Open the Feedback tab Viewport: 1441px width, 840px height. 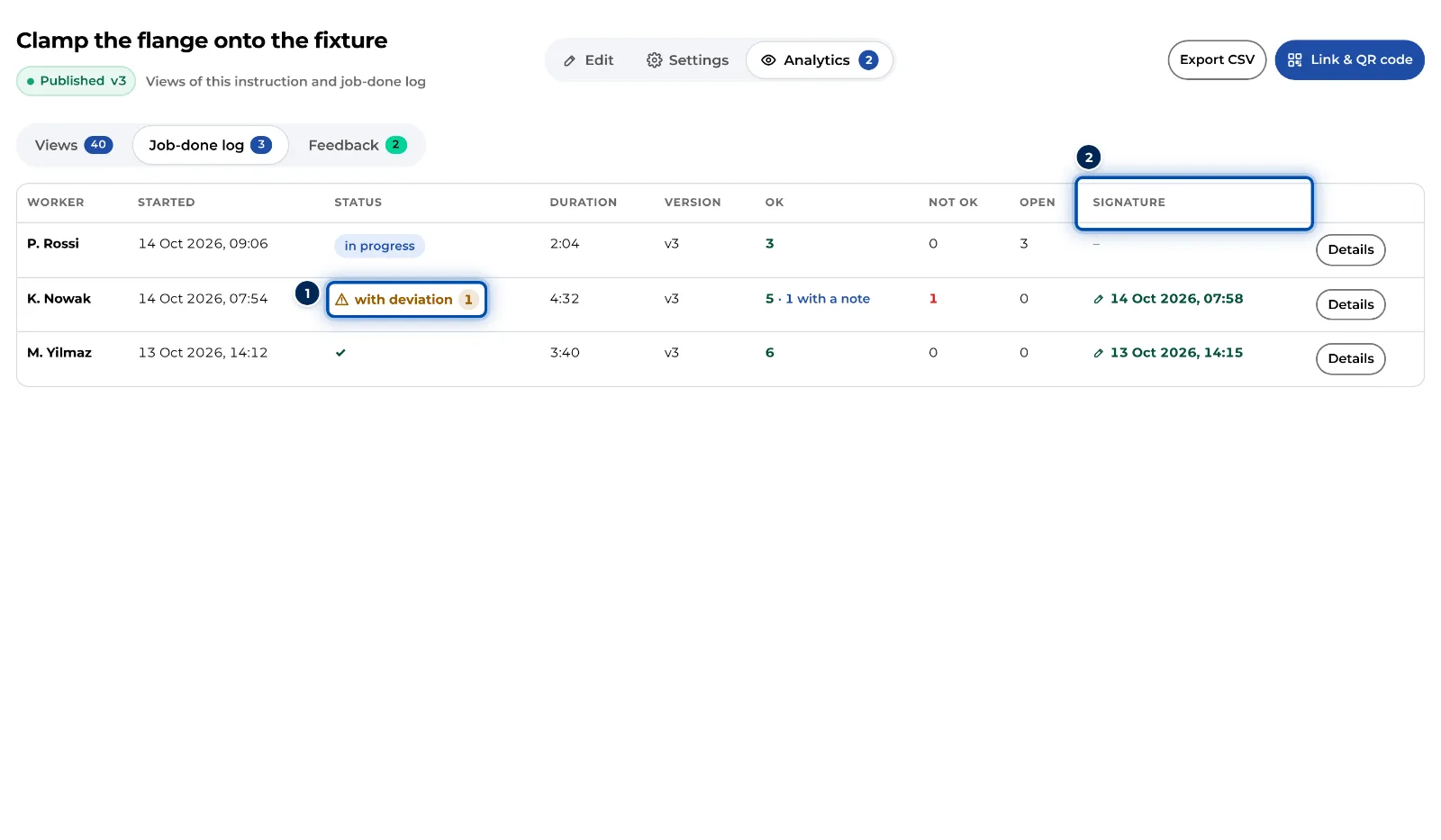click(357, 145)
